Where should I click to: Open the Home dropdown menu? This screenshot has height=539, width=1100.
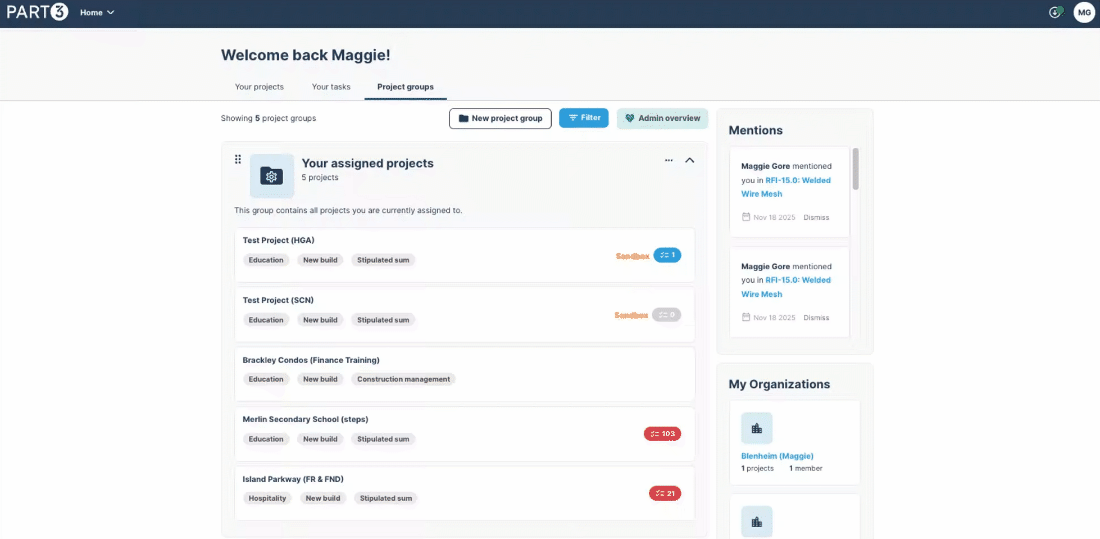point(97,13)
